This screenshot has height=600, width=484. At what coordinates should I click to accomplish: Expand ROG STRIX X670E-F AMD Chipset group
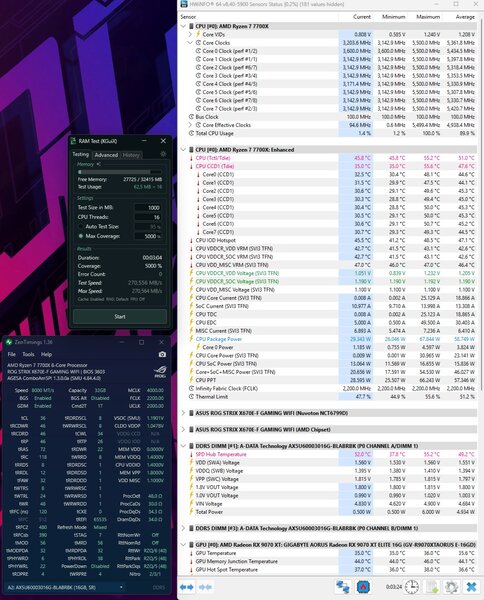[x=184, y=429]
